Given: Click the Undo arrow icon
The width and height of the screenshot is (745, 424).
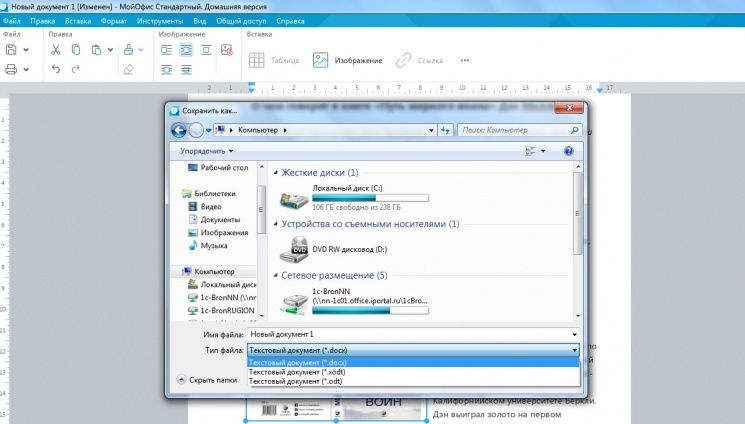Looking at the screenshot, I should (56, 69).
